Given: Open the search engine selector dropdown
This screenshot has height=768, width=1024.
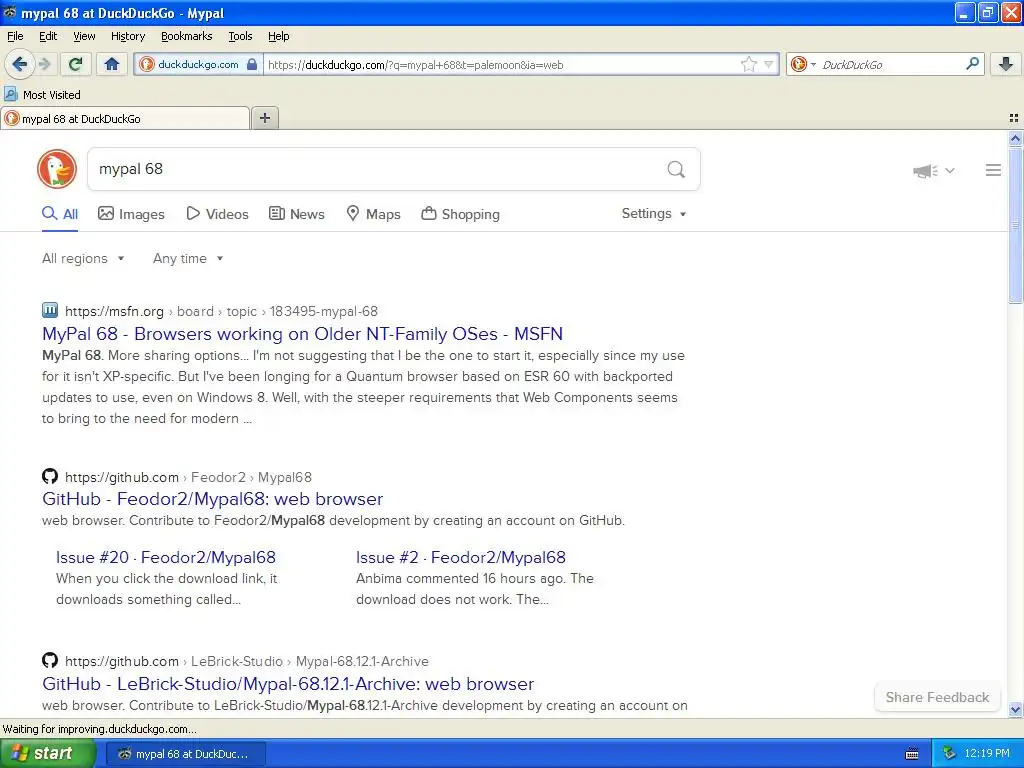Looking at the screenshot, I should [x=803, y=64].
